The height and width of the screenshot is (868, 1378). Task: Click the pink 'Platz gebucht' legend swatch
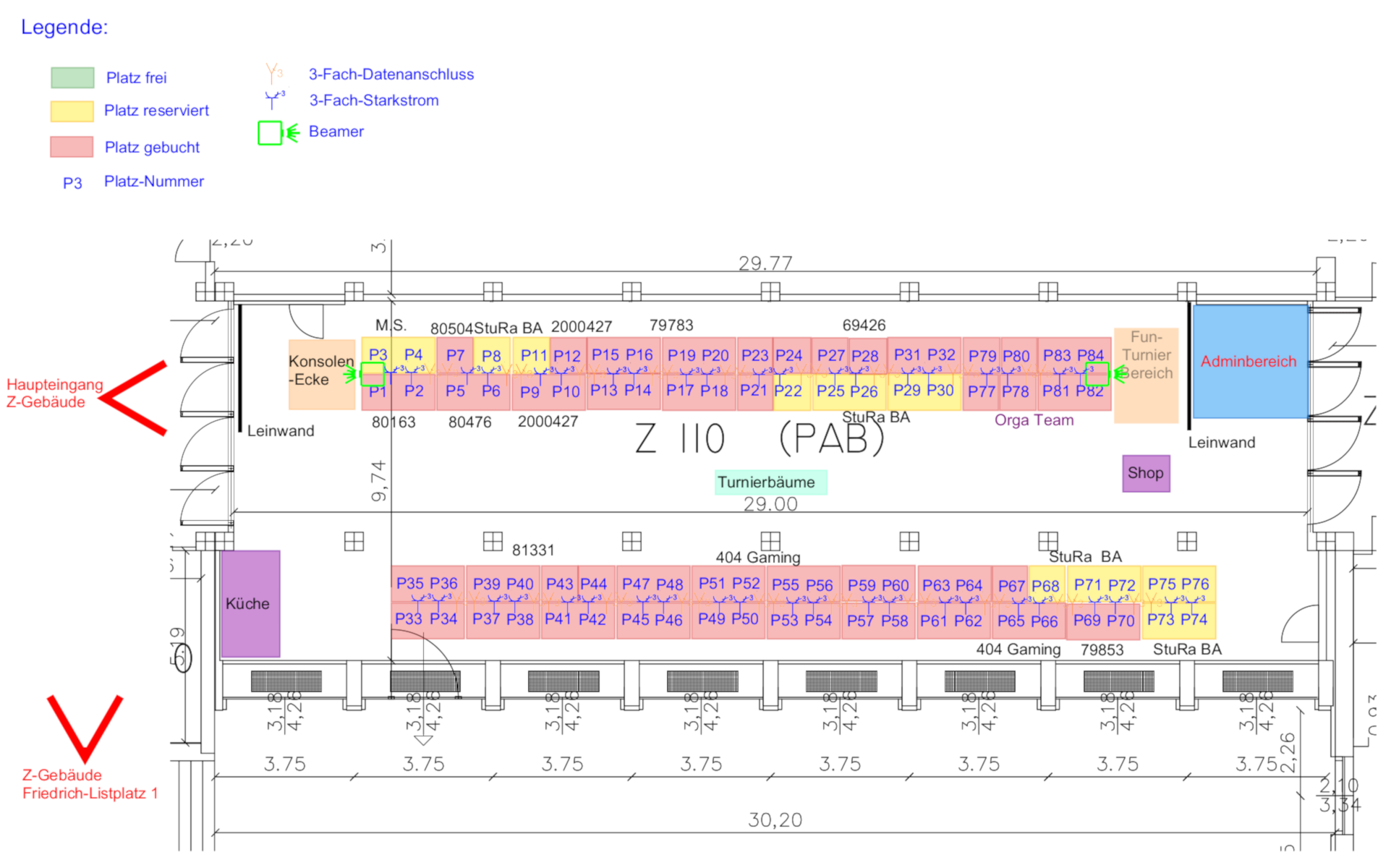point(72,147)
